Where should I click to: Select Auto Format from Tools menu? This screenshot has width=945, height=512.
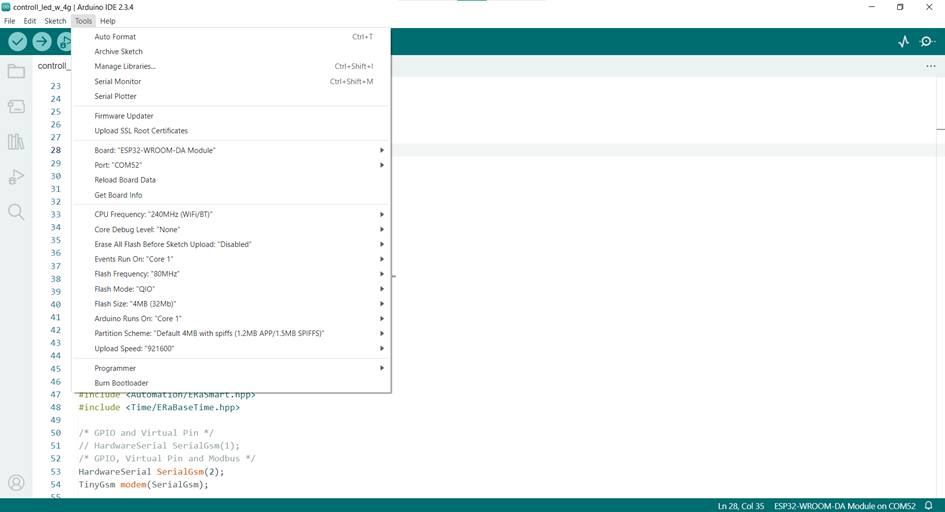pyautogui.click(x=115, y=37)
